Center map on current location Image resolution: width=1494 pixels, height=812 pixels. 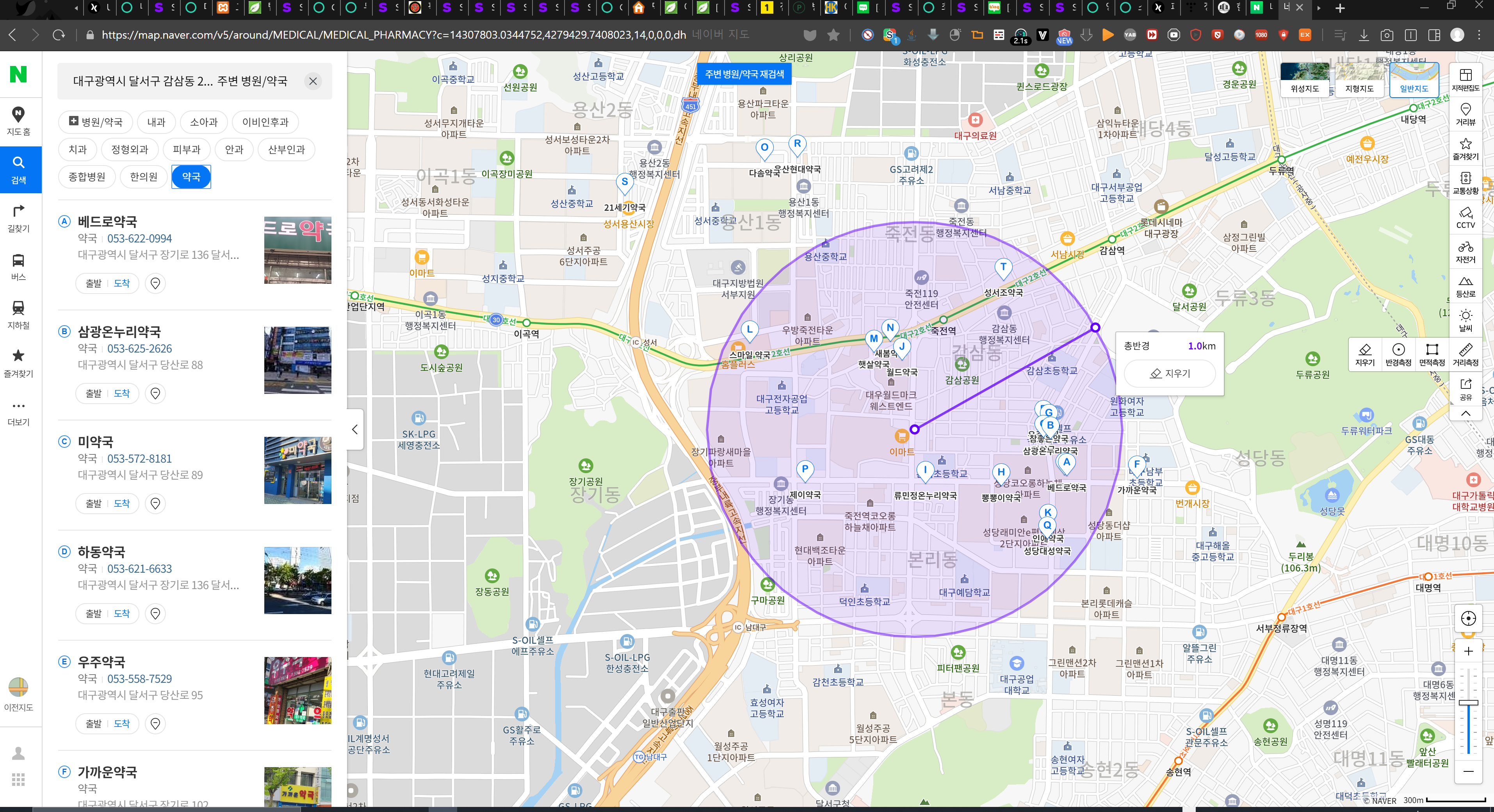pos(1468,618)
